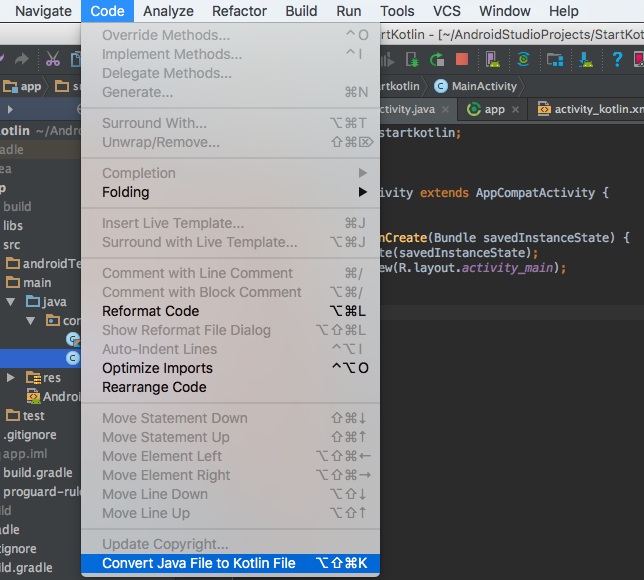The image size is (644, 580).
Task: Select Rearrange Code menu item
Action: [230, 387]
